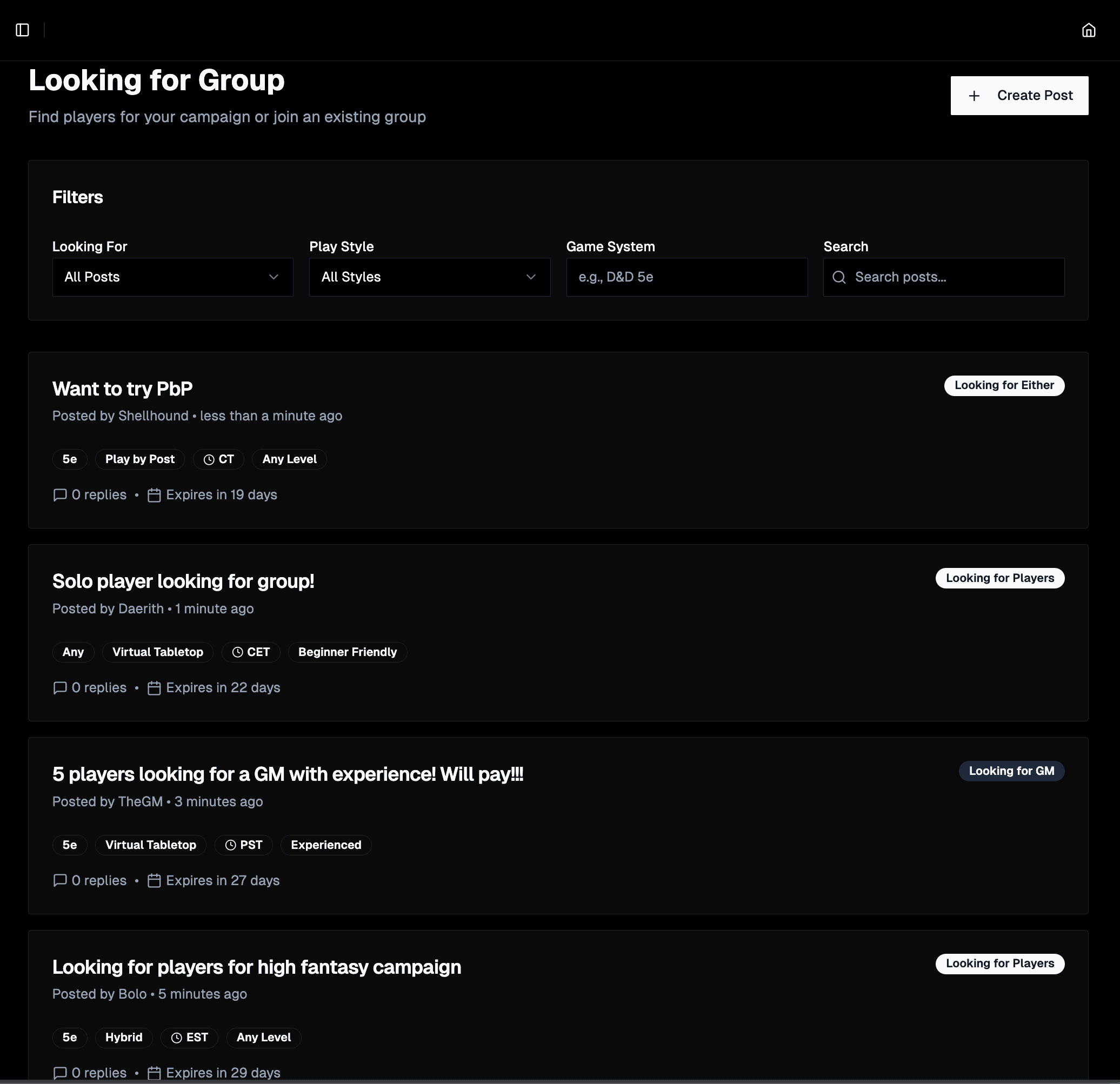The height and width of the screenshot is (1084, 1120).
Task: Toggle the sidebar panel icon
Action: (22, 30)
